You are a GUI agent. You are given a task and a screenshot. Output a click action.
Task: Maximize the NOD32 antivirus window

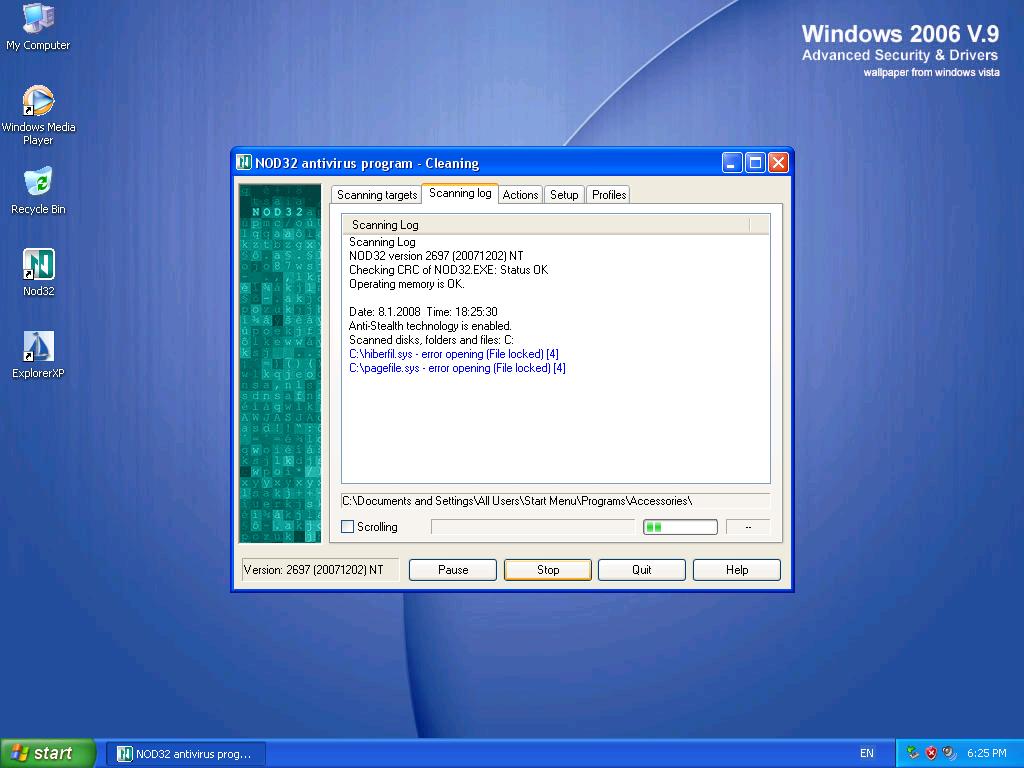tap(755, 163)
